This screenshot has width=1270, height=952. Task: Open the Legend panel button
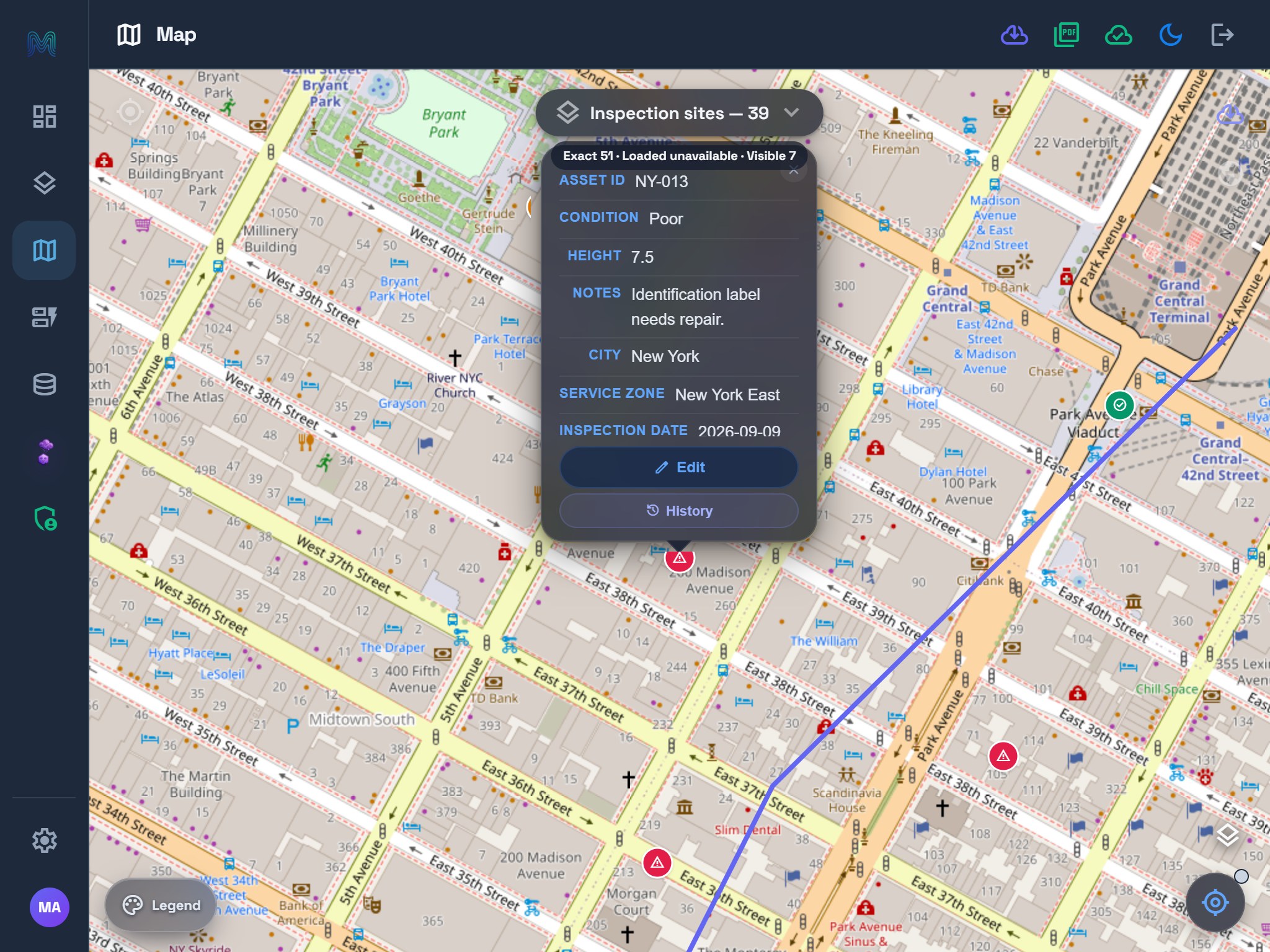pyautogui.click(x=161, y=905)
